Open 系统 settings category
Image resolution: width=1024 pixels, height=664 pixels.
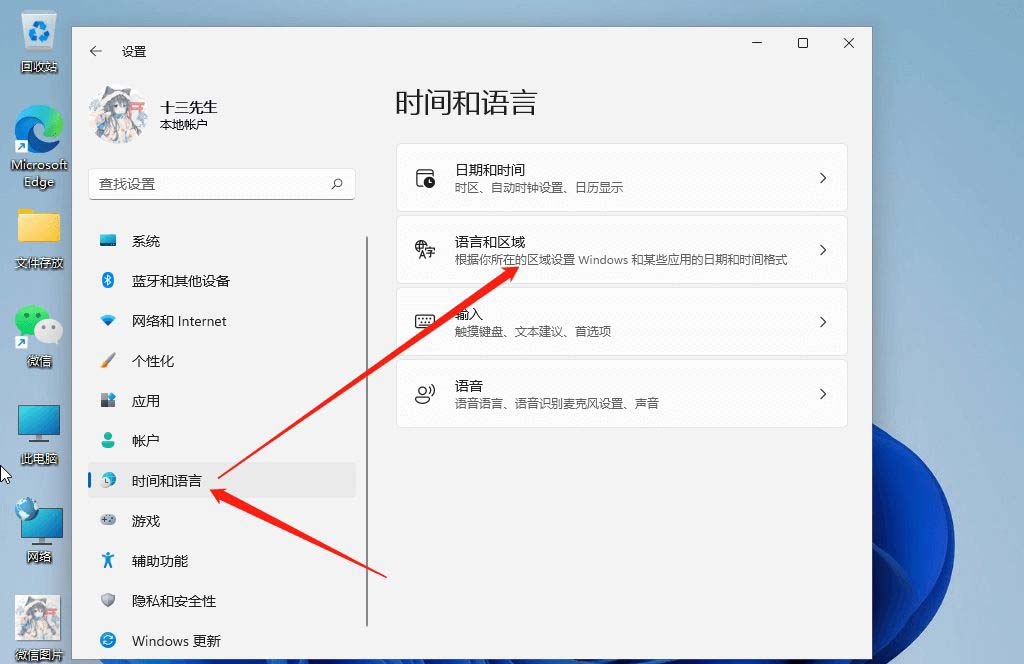tap(221, 241)
